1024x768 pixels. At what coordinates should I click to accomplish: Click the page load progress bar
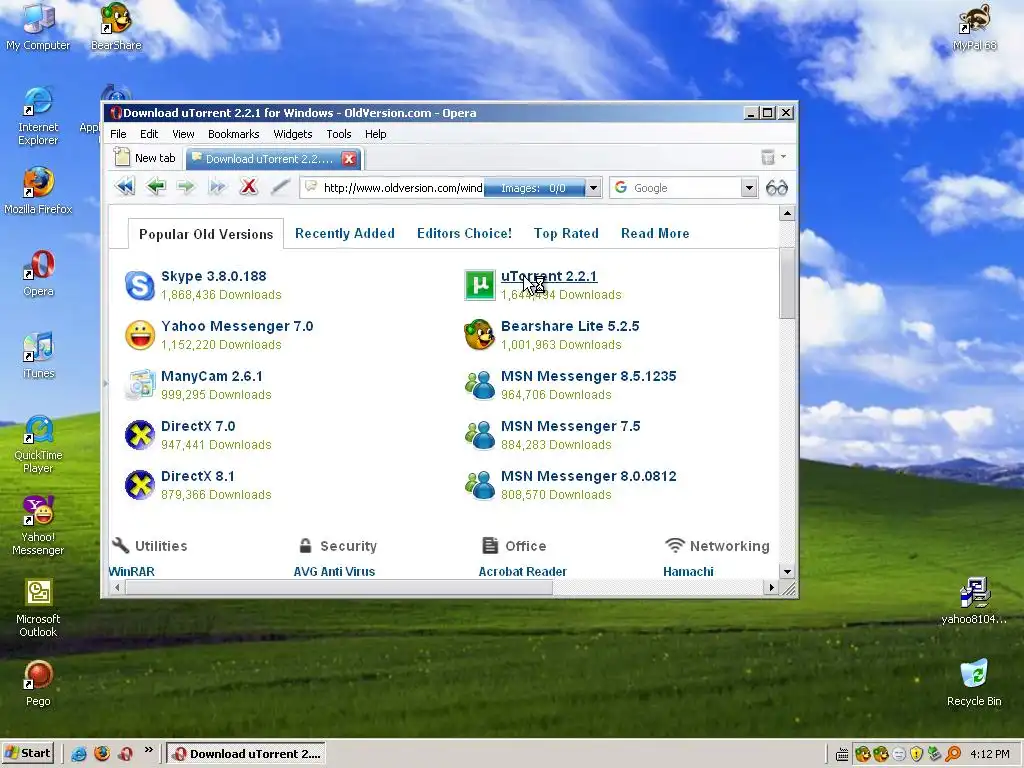pos(534,188)
